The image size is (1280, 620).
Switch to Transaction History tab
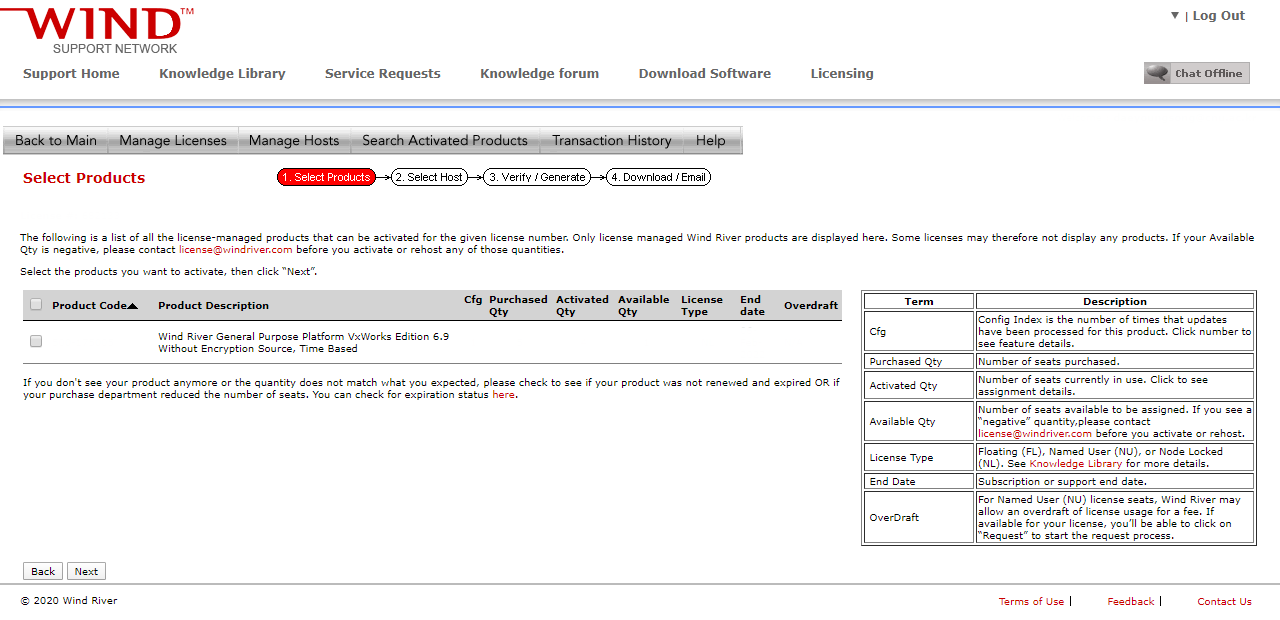point(611,141)
